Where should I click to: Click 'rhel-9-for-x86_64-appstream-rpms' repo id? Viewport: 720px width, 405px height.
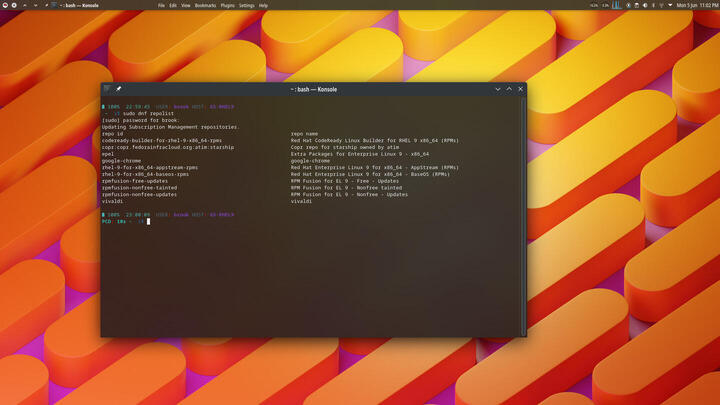(150, 168)
